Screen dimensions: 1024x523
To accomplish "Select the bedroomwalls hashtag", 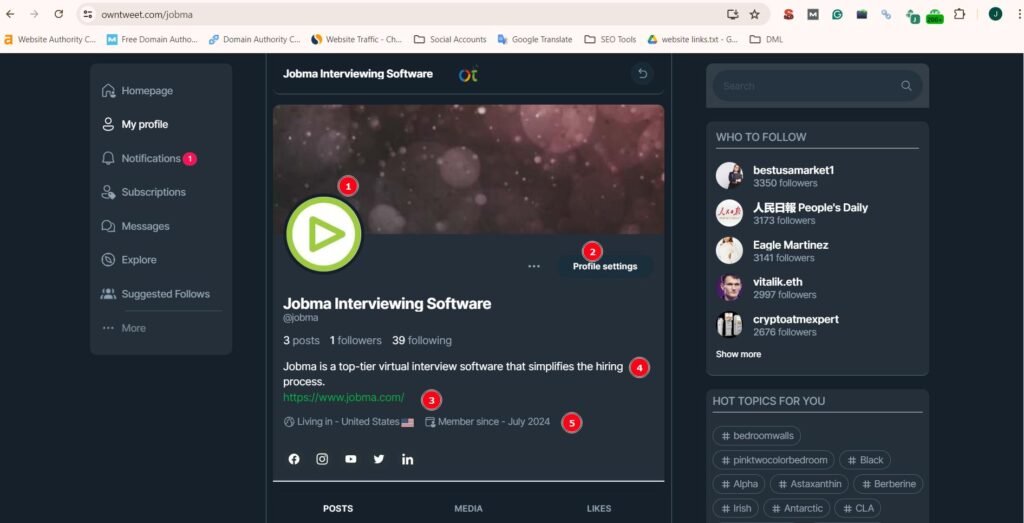I will click(x=757, y=436).
